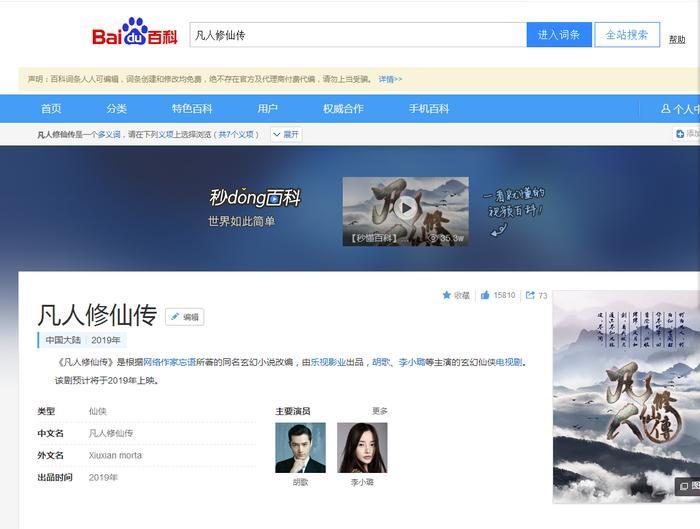Go to the 首页 nav item

point(51,108)
